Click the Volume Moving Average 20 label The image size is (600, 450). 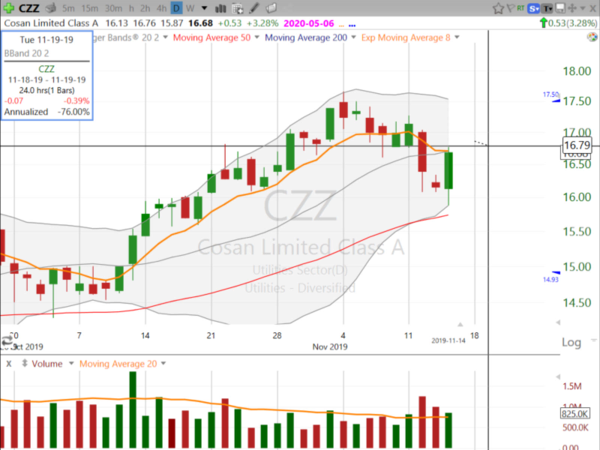tap(118, 364)
